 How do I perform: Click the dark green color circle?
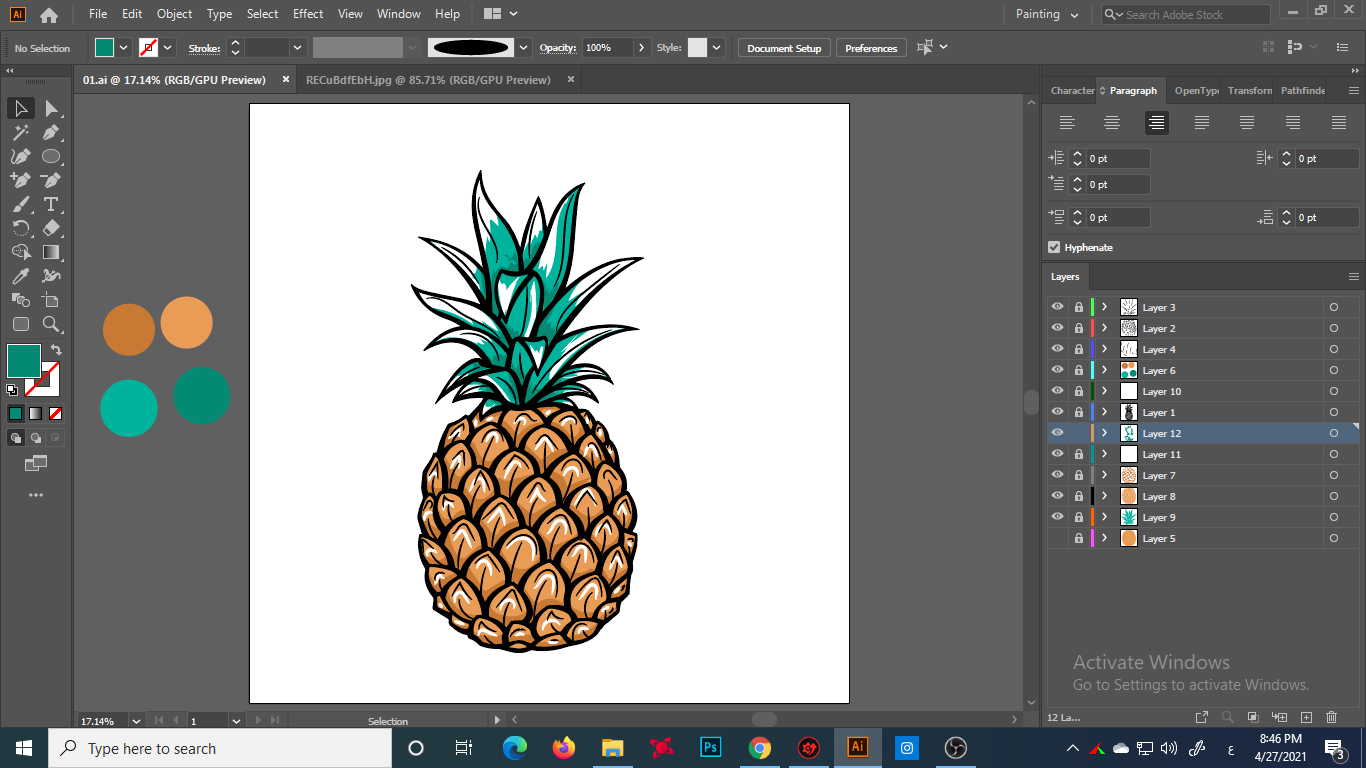202,395
